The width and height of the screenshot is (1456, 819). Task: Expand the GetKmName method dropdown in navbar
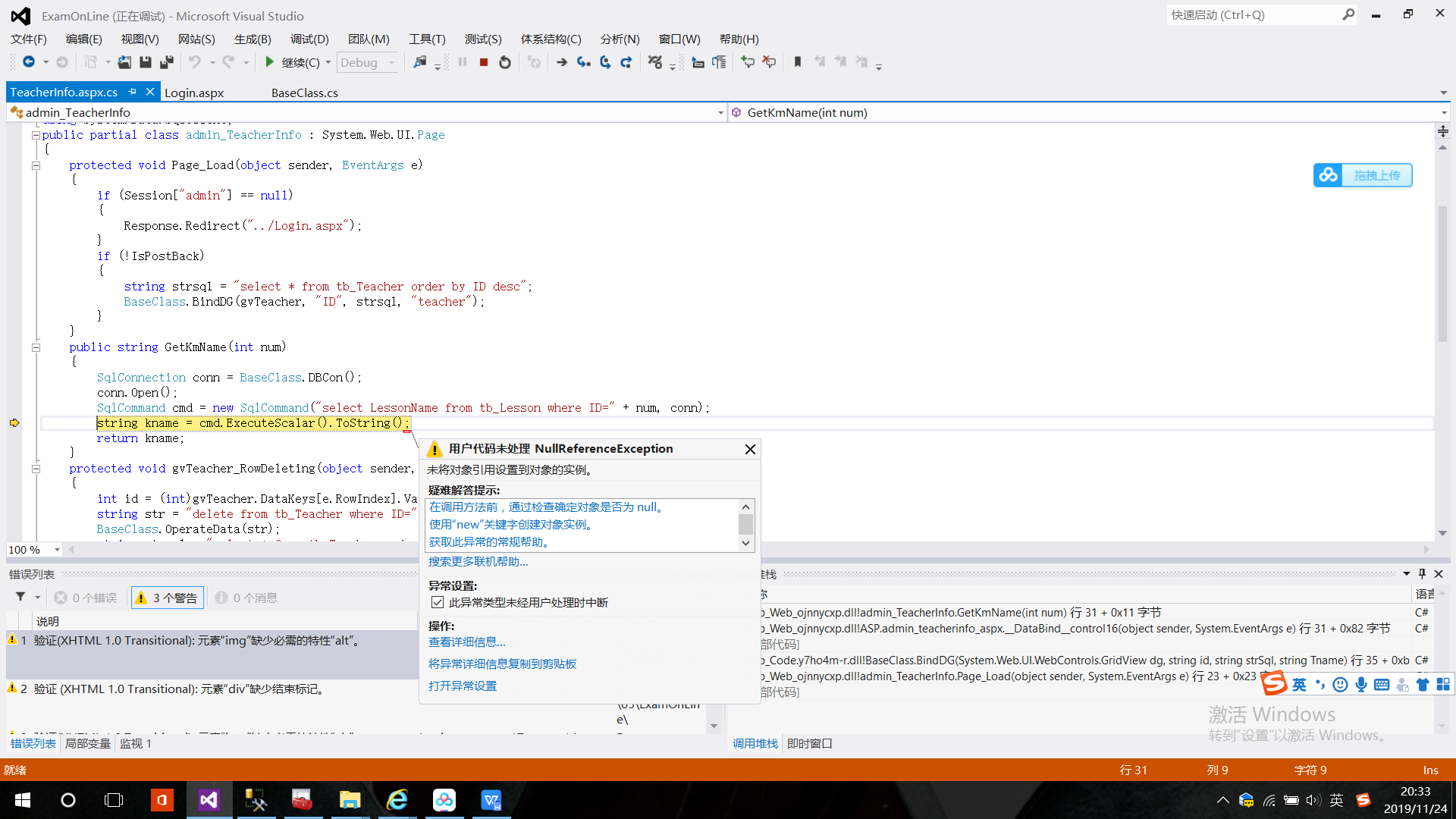(x=1443, y=112)
